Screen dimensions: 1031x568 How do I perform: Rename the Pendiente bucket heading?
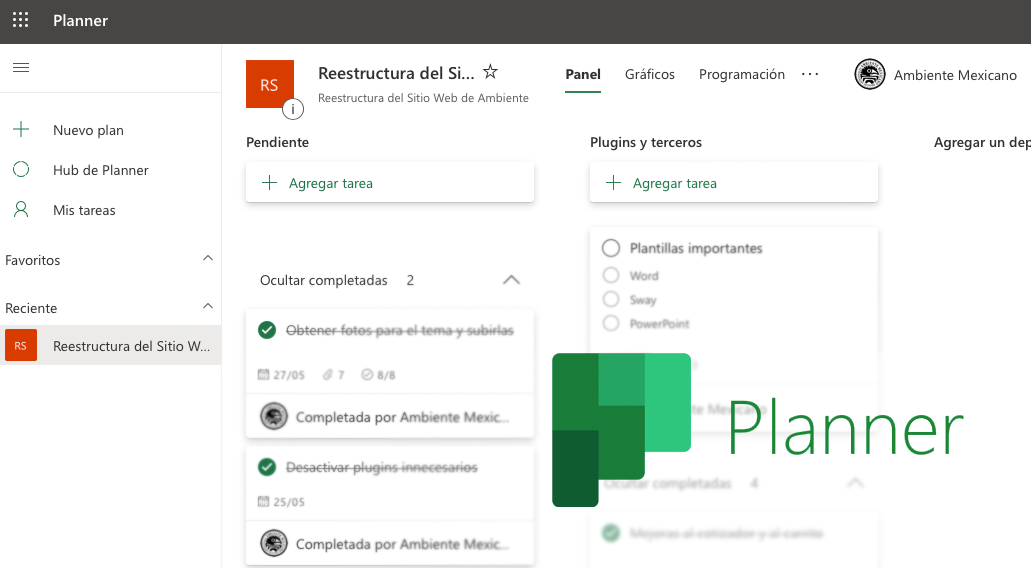tap(277, 143)
